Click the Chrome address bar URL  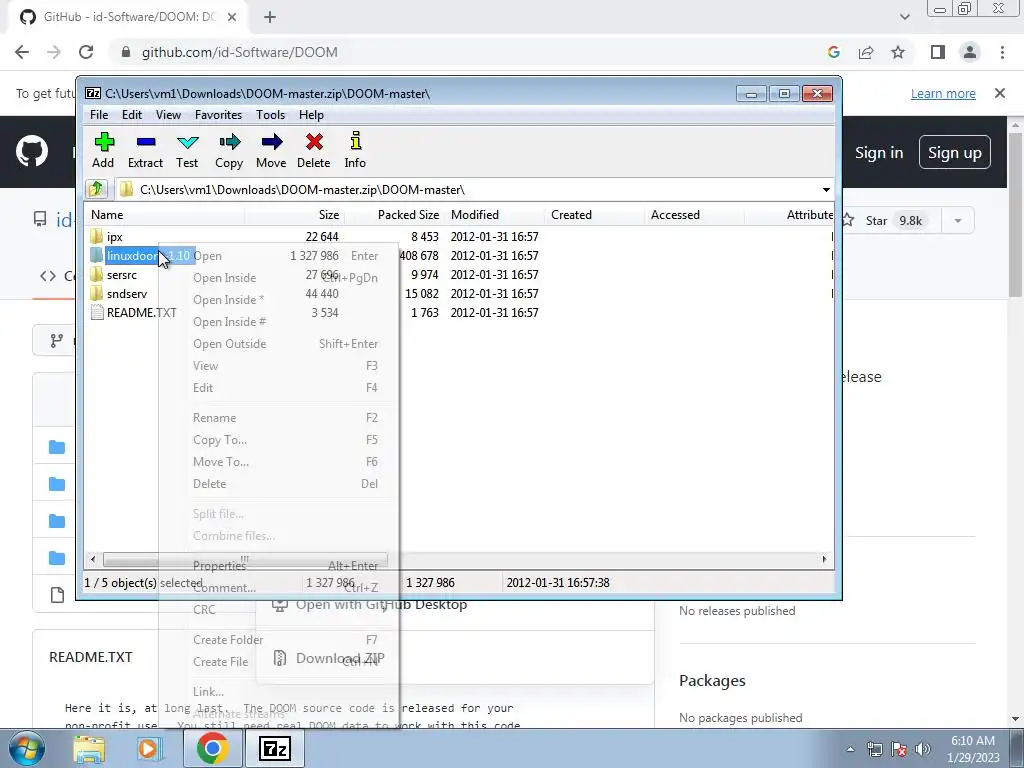coord(240,52)
